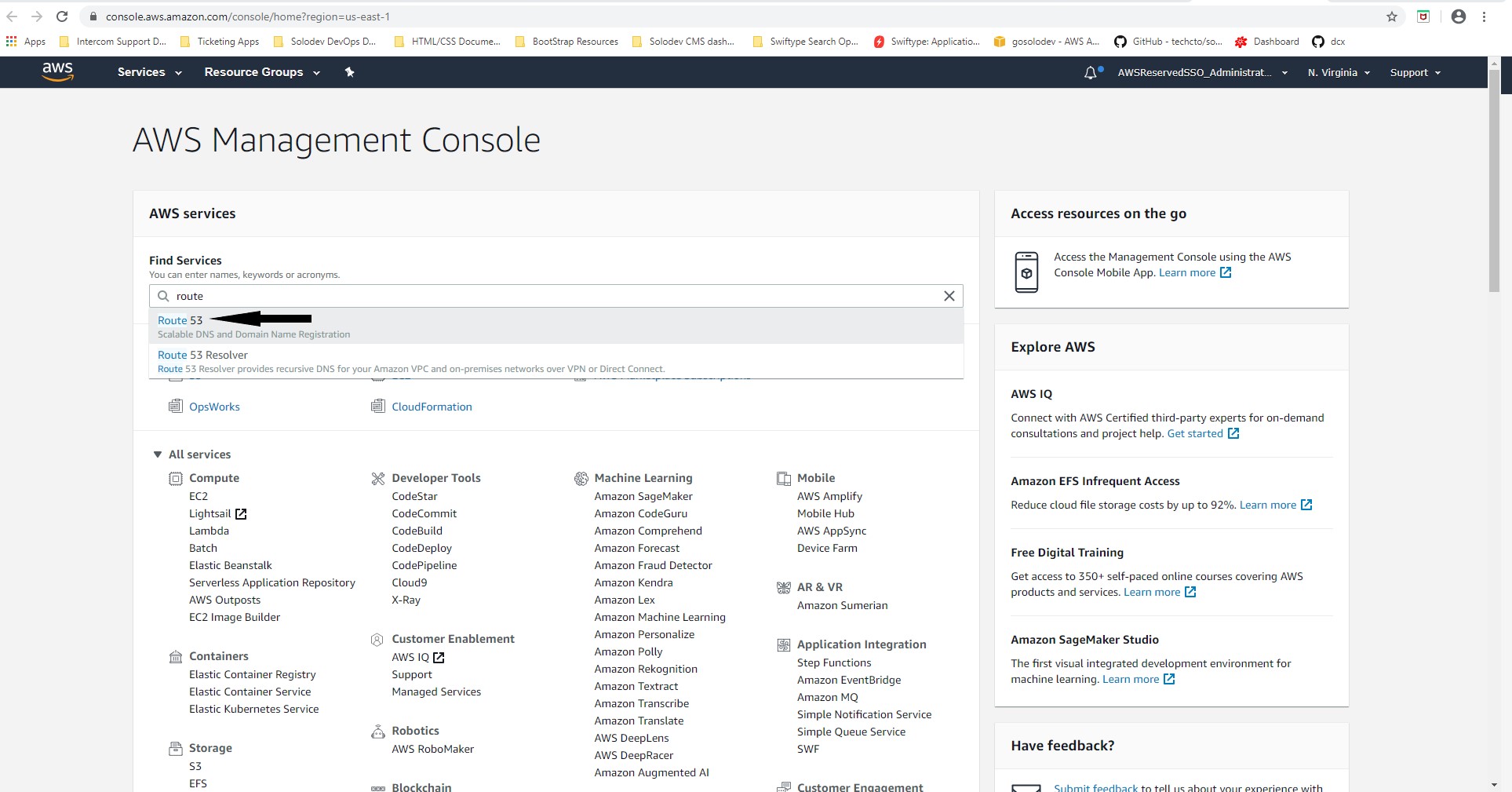
Task: Open the Chrome three-dot menu
Action: coord(1484,16)
